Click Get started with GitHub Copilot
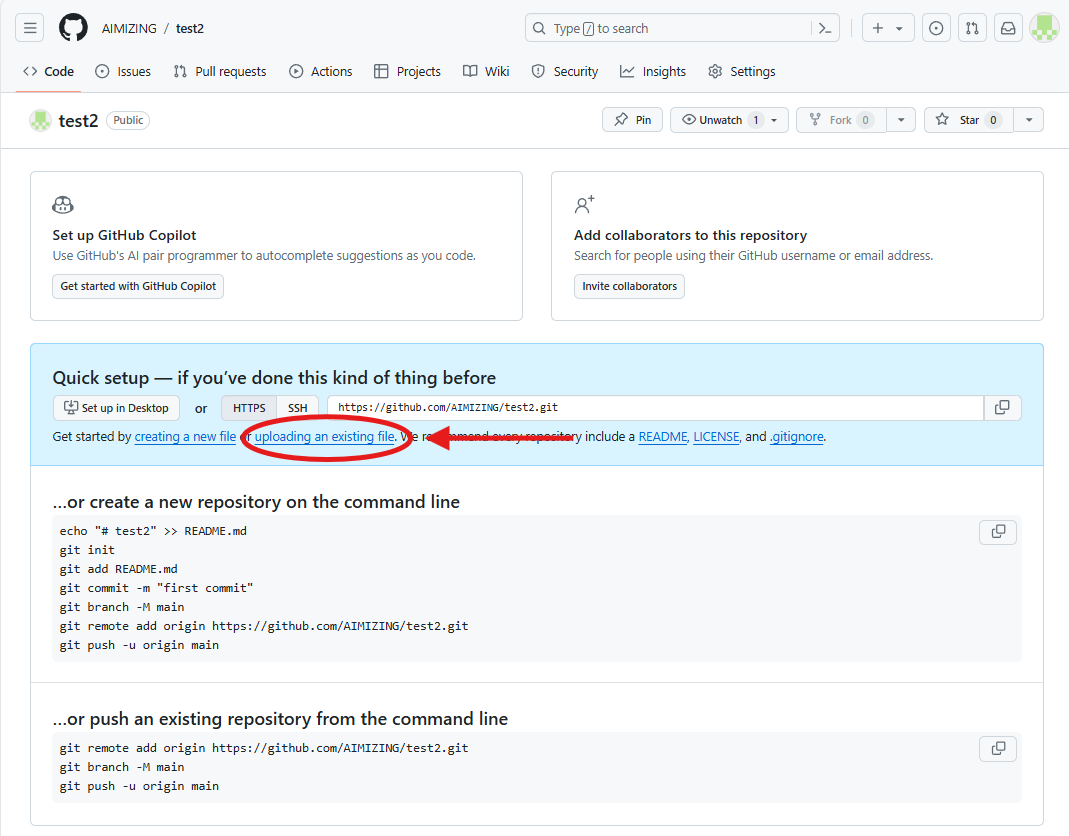This screenshot has width=1069, height=836. click(x=138, y=286)
